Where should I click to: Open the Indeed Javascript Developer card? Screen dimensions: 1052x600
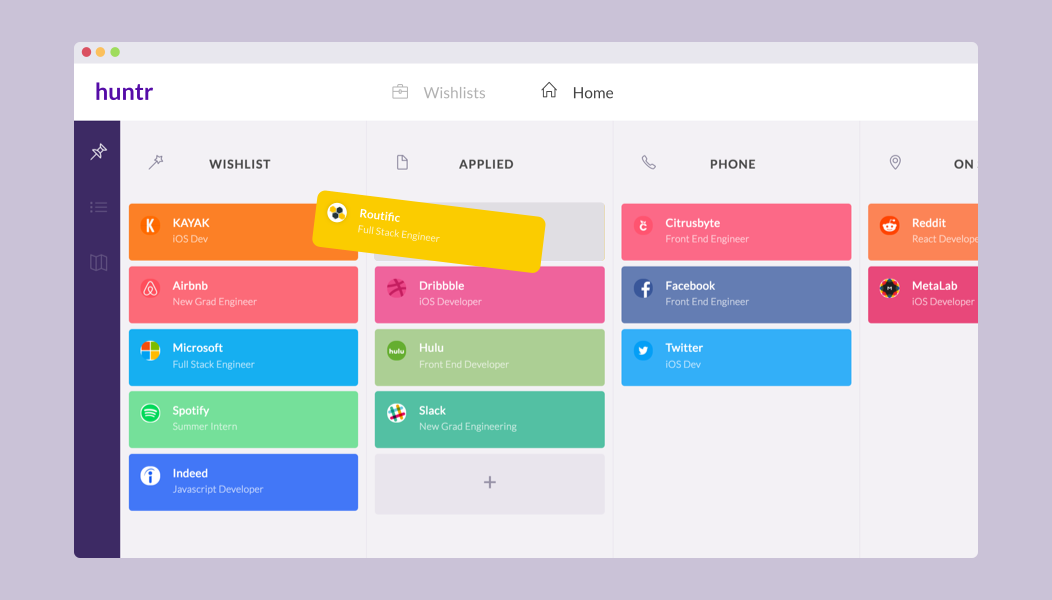244,483
